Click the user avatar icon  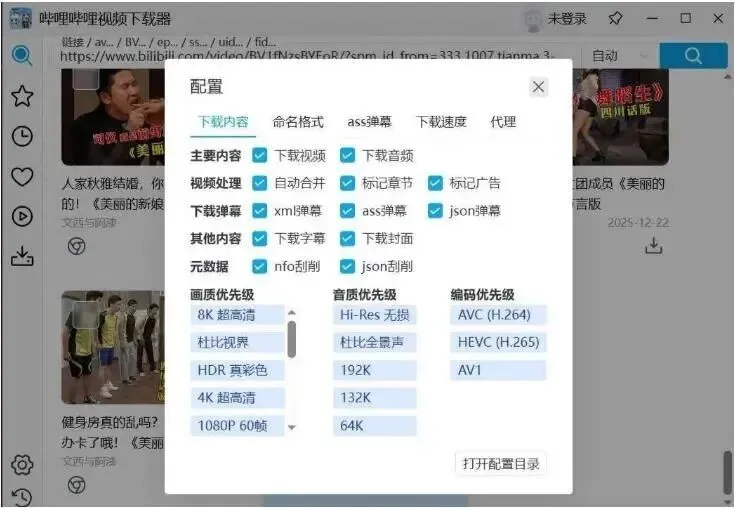(533, 20)
